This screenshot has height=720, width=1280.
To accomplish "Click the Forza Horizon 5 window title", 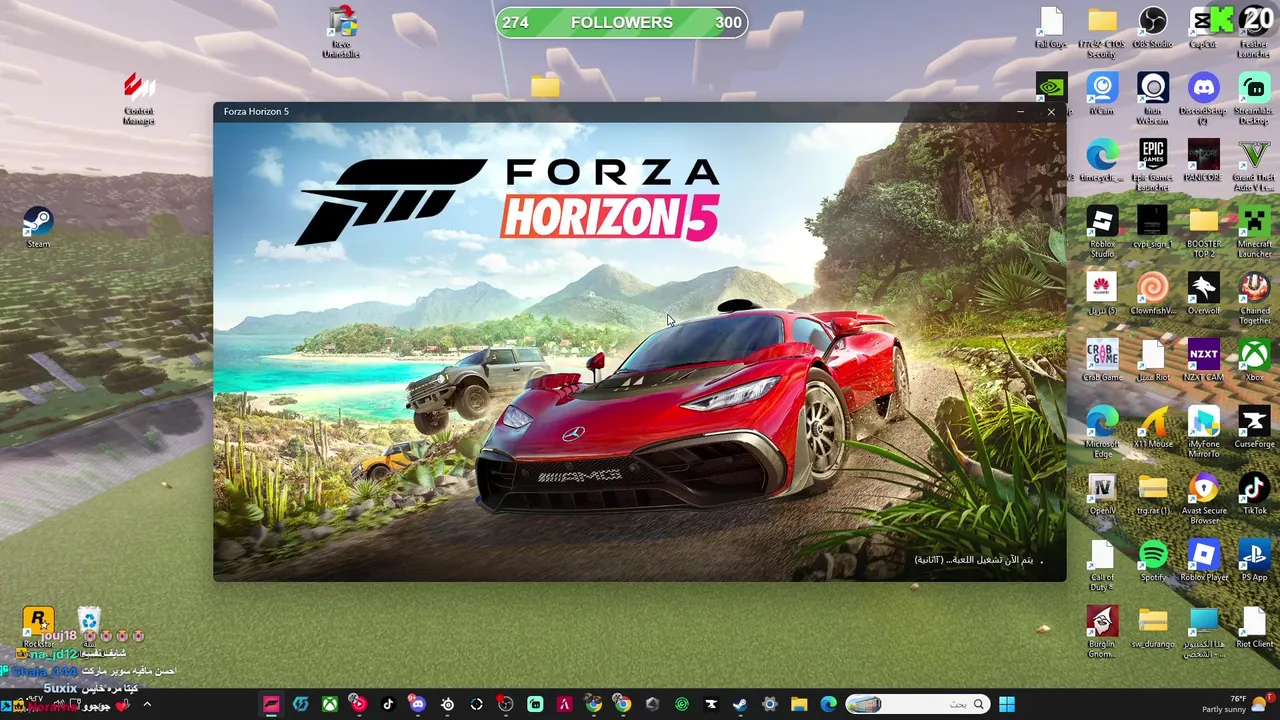I will pos(256,111).
